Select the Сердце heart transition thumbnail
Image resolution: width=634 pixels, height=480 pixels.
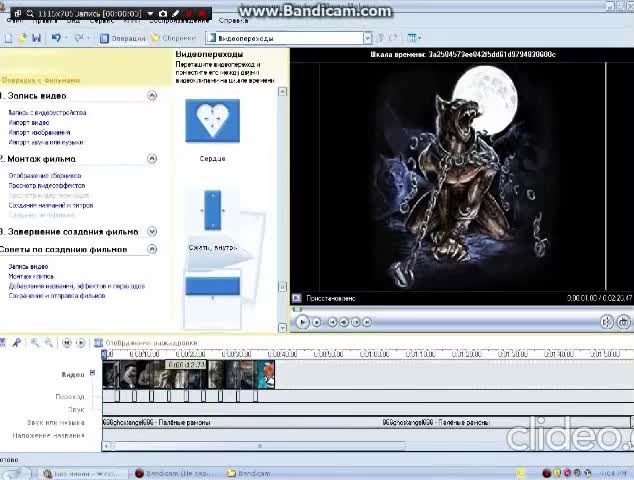(212, 121)
